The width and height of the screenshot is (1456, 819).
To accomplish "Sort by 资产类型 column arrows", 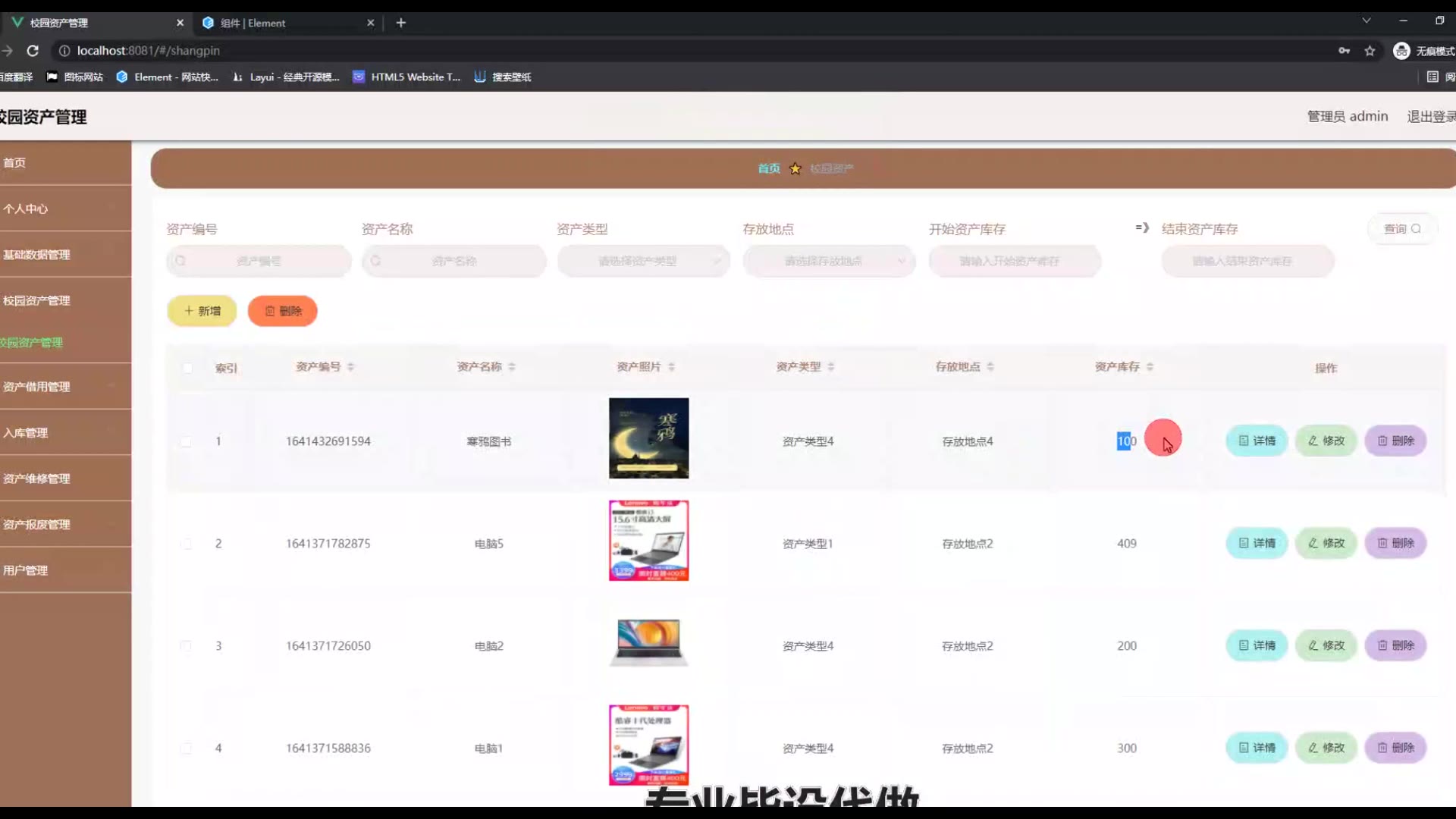I will click(x=831, y=367).
